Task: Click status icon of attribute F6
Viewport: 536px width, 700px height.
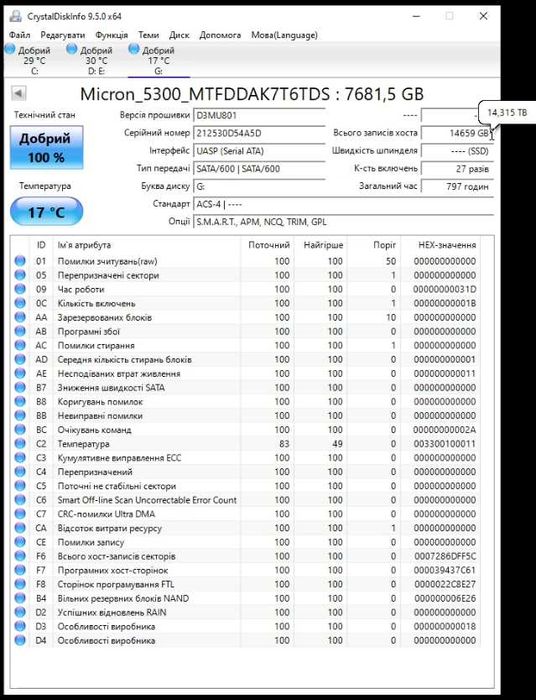Action: click(20, 556)
